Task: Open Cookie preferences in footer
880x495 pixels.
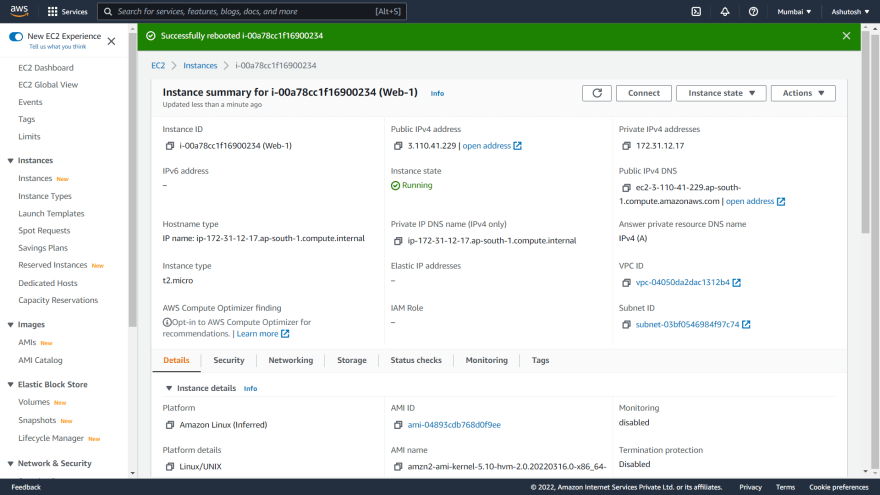Action: tap(838, 487)
